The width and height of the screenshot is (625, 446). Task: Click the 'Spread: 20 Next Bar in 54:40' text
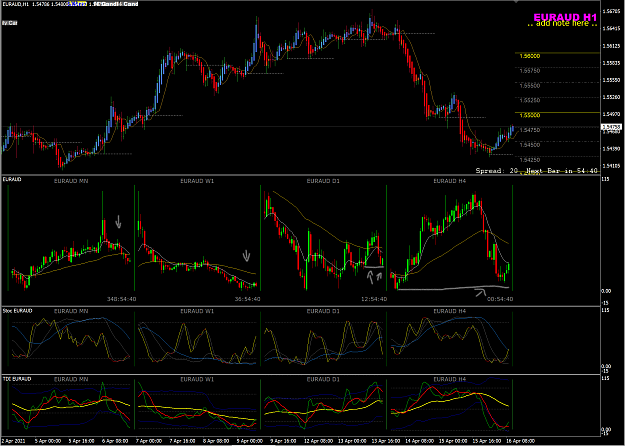[537, 171]
